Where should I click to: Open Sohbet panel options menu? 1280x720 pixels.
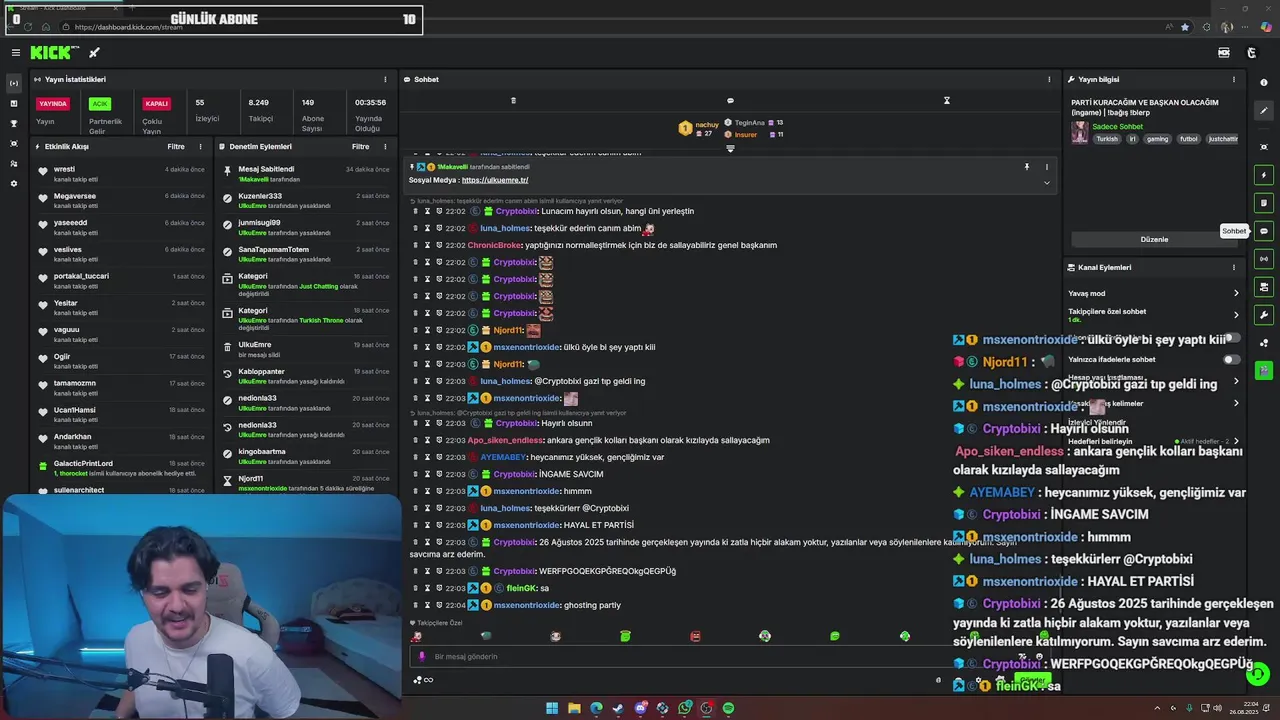[x=1049, y=79]
